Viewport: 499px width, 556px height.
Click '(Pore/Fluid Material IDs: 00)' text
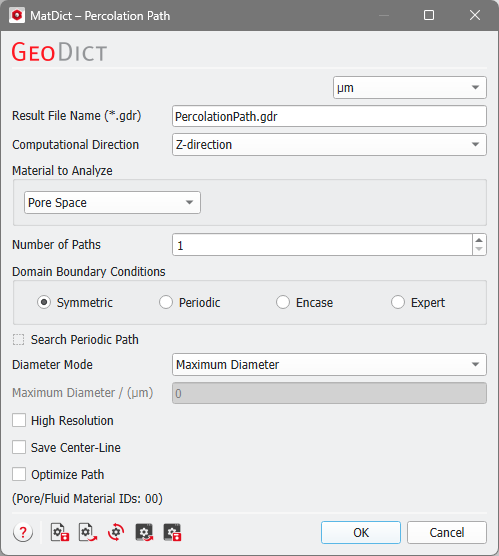87,499
